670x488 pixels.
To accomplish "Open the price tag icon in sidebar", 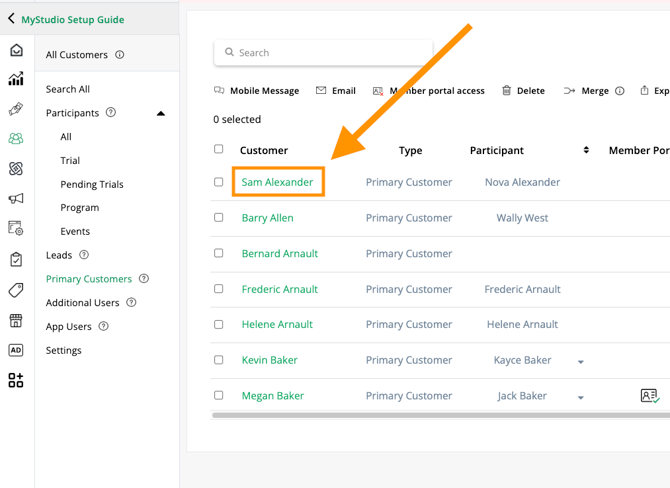I will point(16,290).
